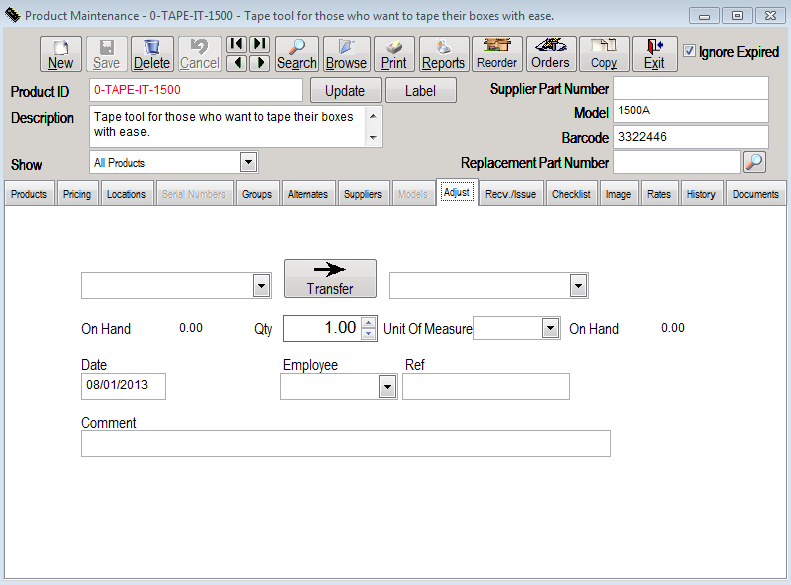Open the Unit Of Measure dropdown

pos(550,328)
